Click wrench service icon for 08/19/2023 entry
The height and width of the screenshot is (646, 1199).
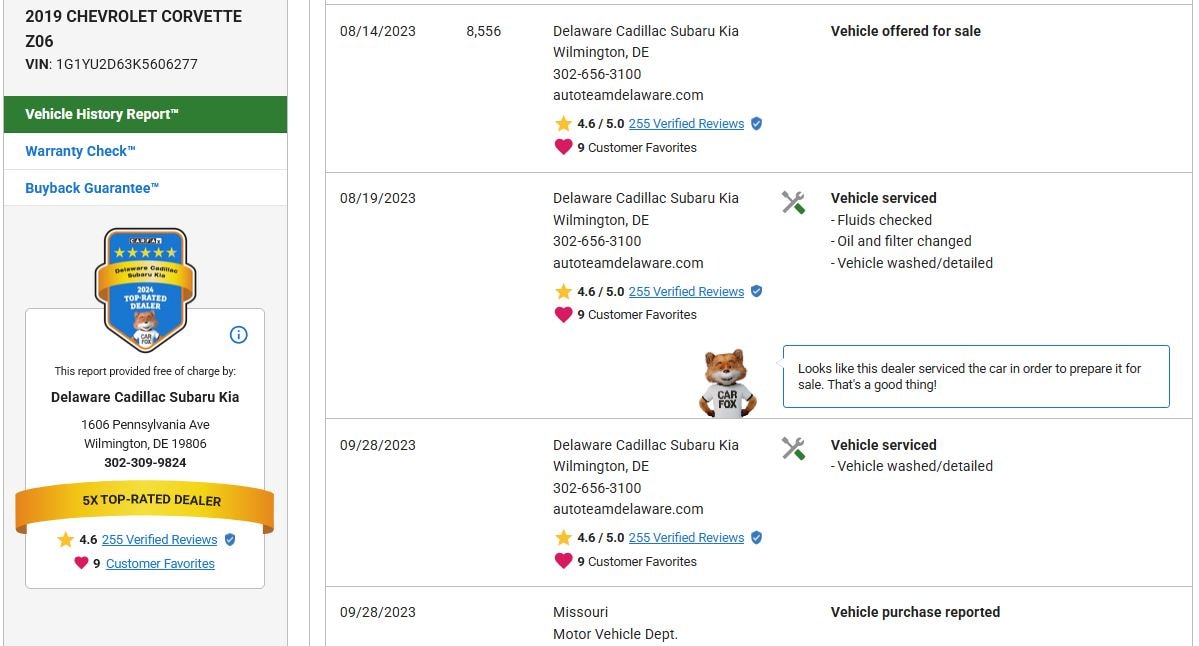coord(793,202)
